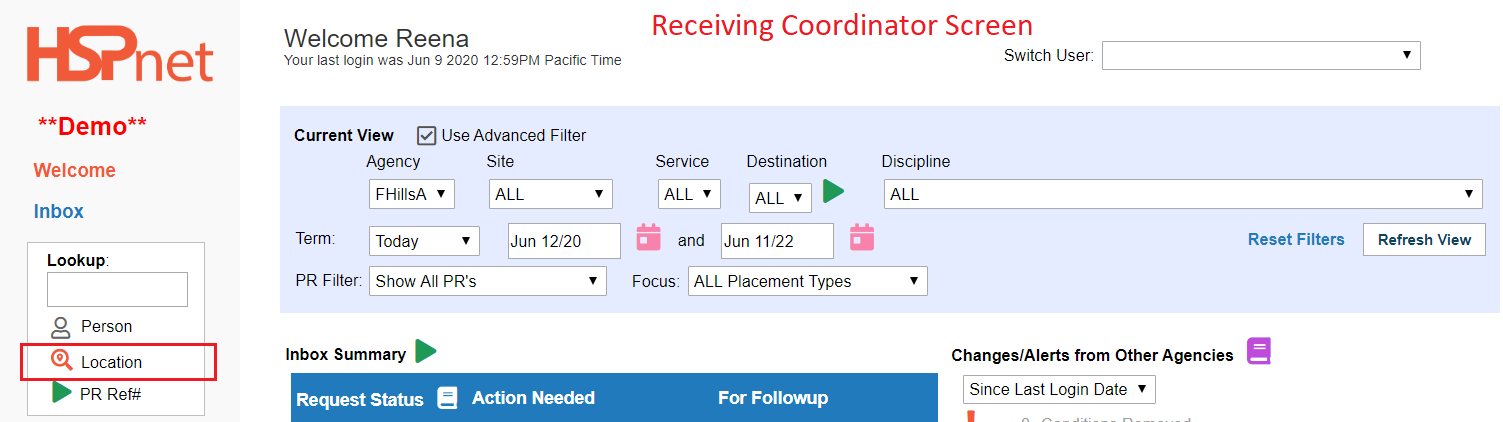Click the Reset Filters link
This screenshot has width=1503, height=422.
click(1296, 240)
